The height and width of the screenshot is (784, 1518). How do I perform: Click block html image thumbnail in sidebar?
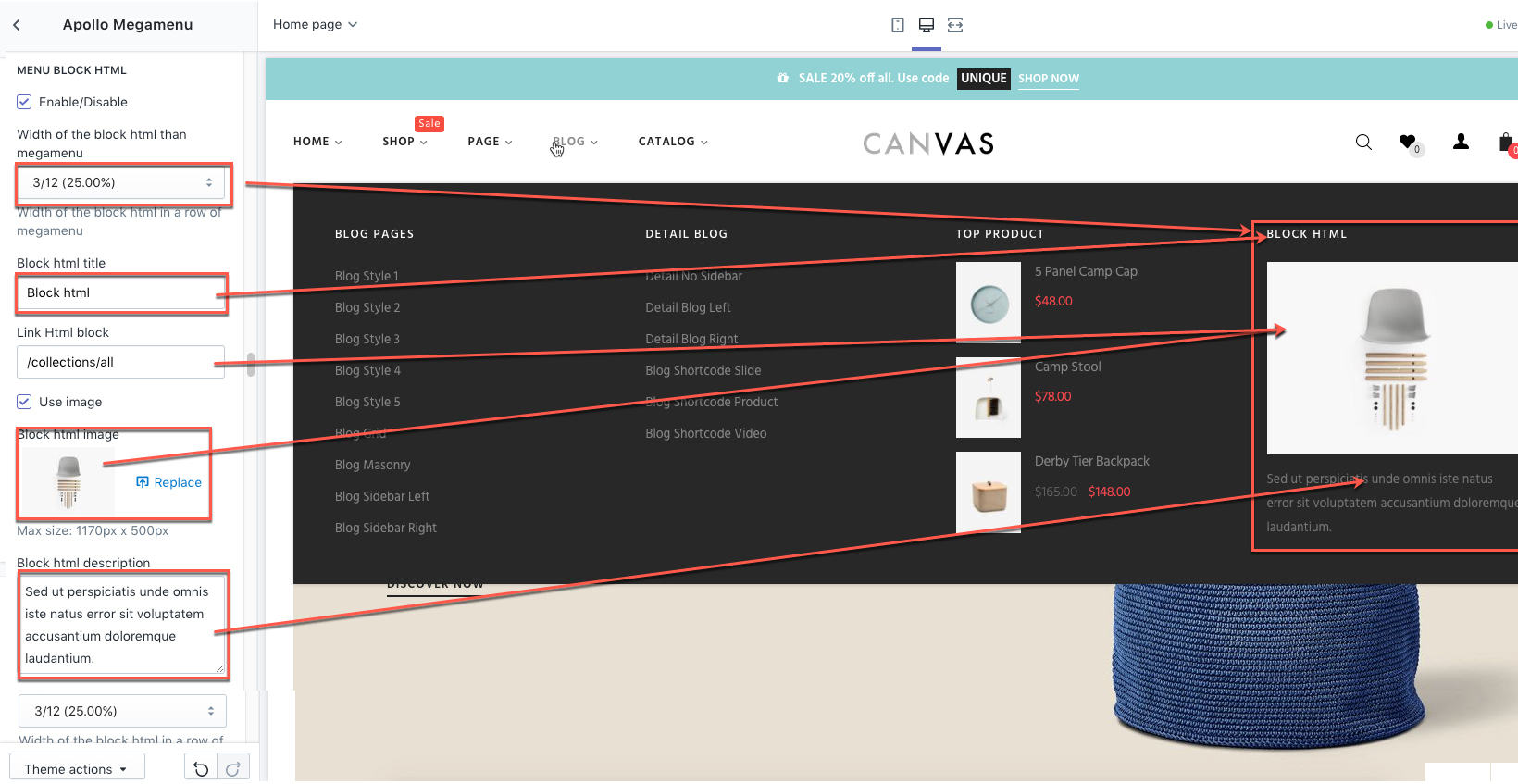68,482
